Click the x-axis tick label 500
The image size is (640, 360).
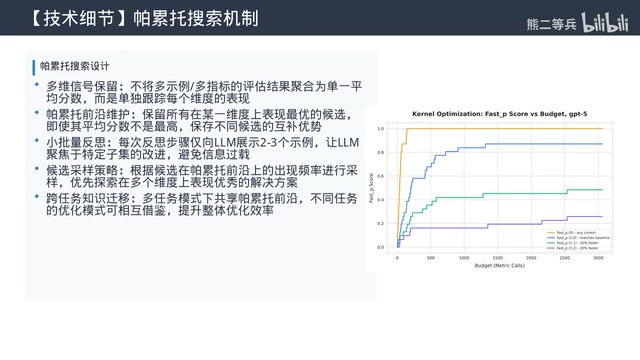click(431, 258)
